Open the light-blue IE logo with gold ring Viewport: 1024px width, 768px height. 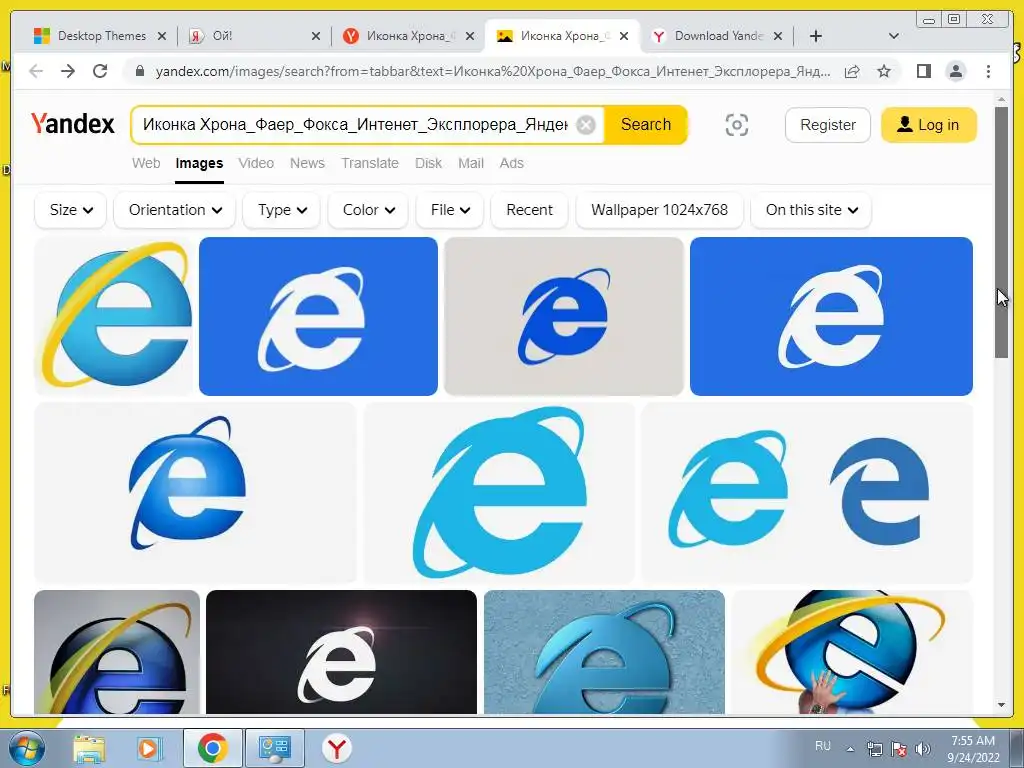114,316
